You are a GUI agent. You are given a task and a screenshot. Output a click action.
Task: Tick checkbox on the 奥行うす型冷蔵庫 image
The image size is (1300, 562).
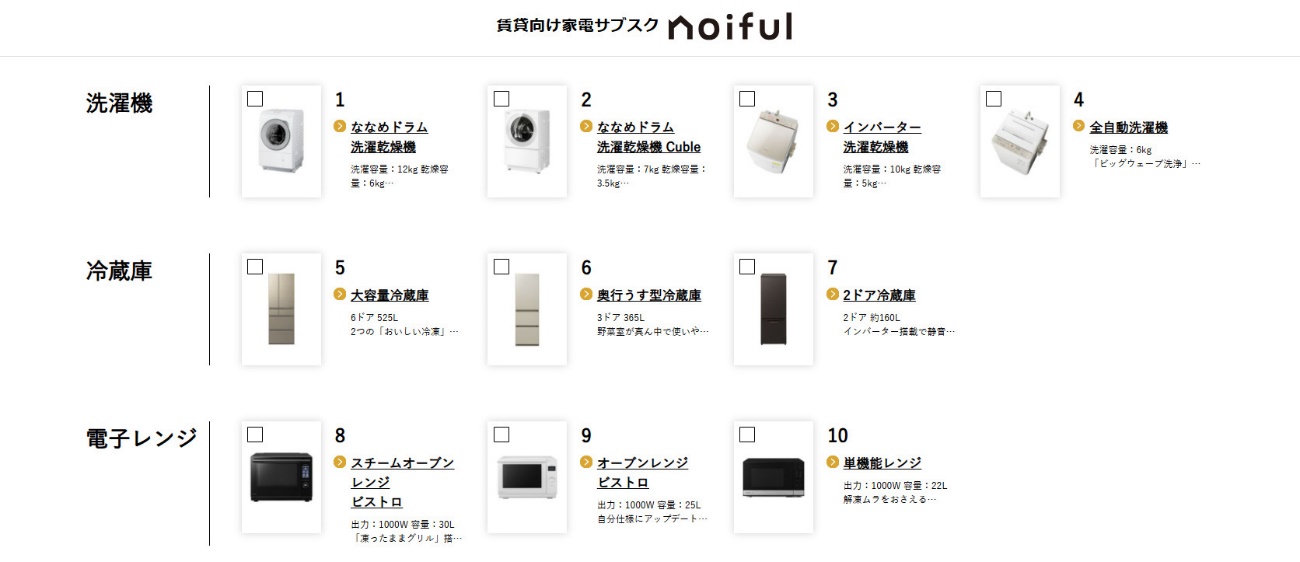(x=502, y=267)
